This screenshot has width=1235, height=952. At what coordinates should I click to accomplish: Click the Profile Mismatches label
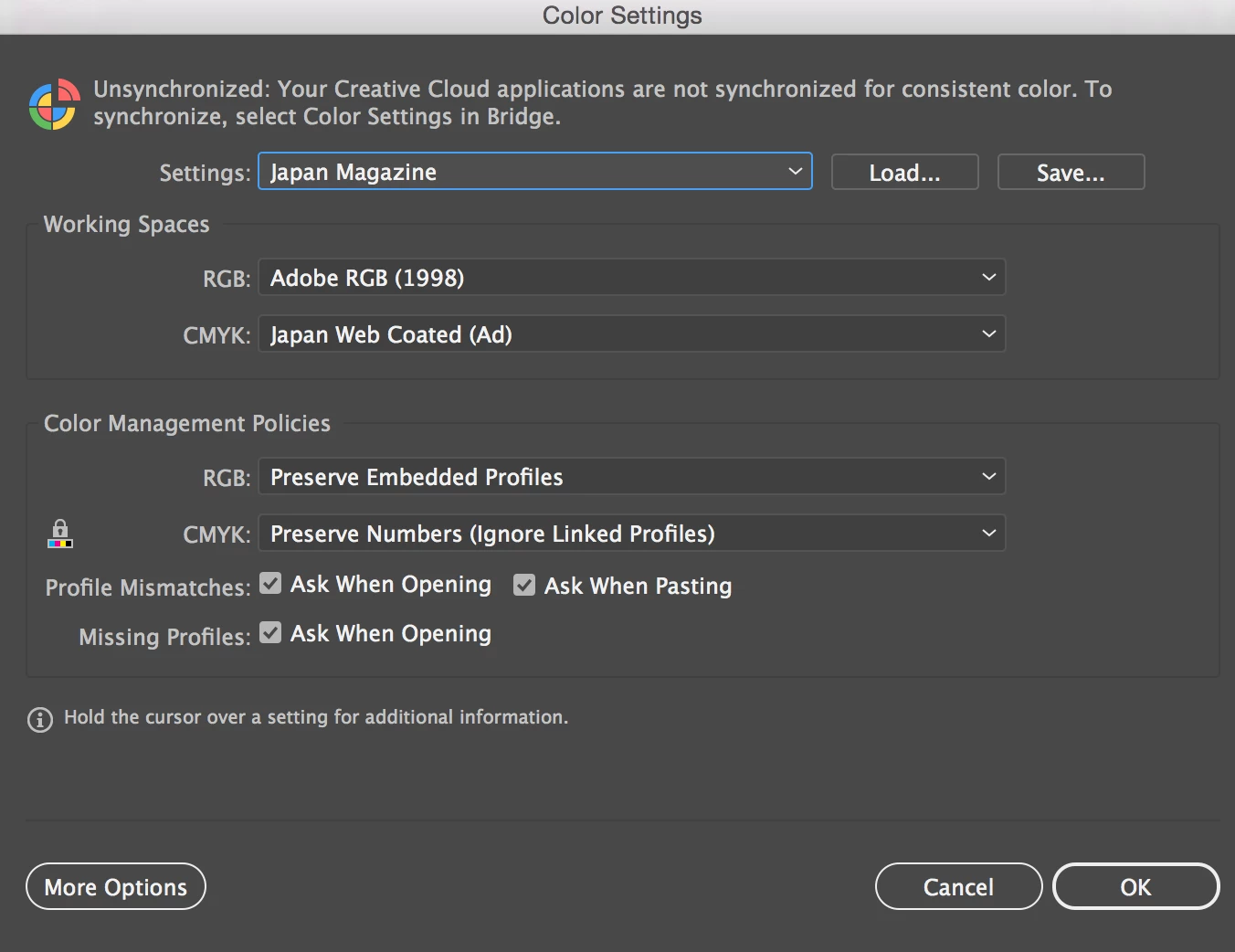[x=148, y=587]
